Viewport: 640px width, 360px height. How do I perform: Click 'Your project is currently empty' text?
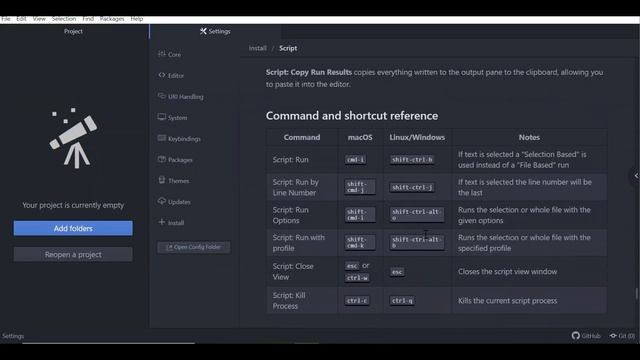[73, 205]
